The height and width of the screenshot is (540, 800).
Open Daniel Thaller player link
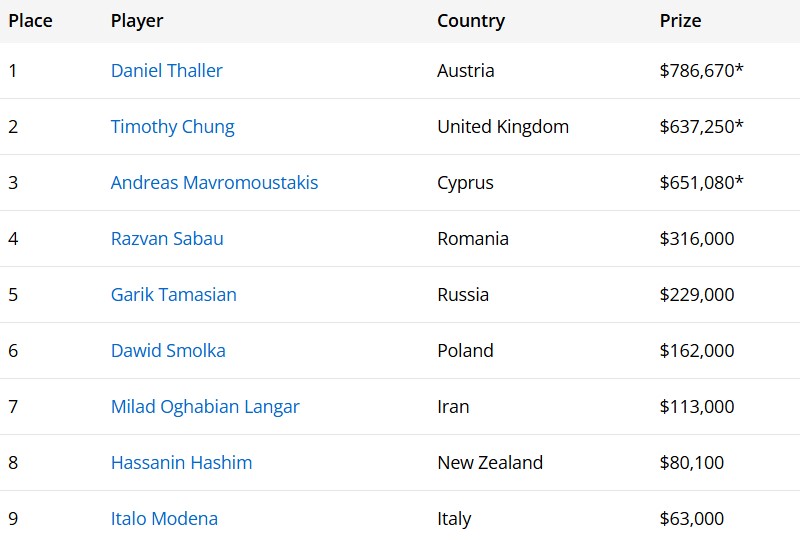(167, 70)
